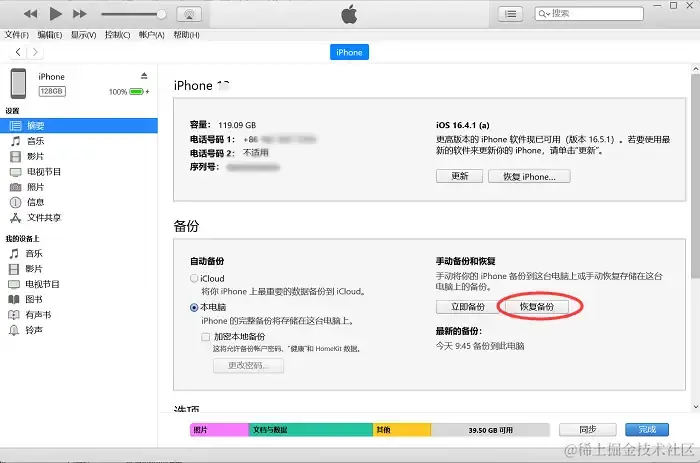Click the blue 完成 button
Image resolution: width=700 pixels, height=463 pixels.
point(647,430)
